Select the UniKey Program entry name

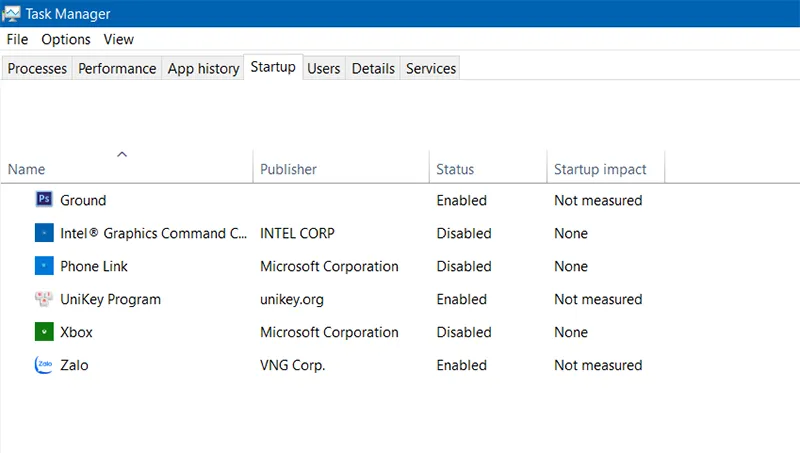click(110, 299)
